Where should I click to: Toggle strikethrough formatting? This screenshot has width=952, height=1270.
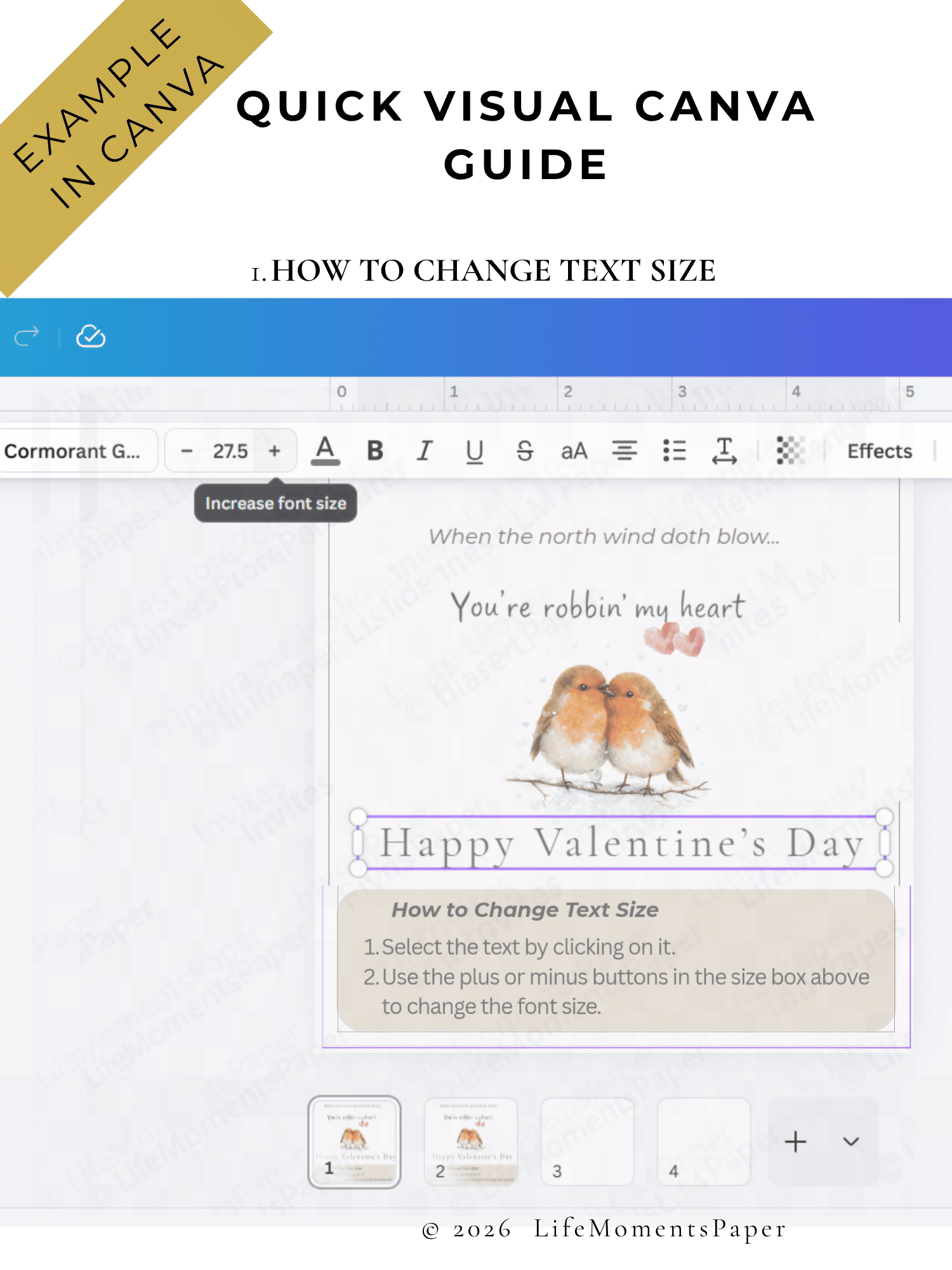click(x=525, y=451)
